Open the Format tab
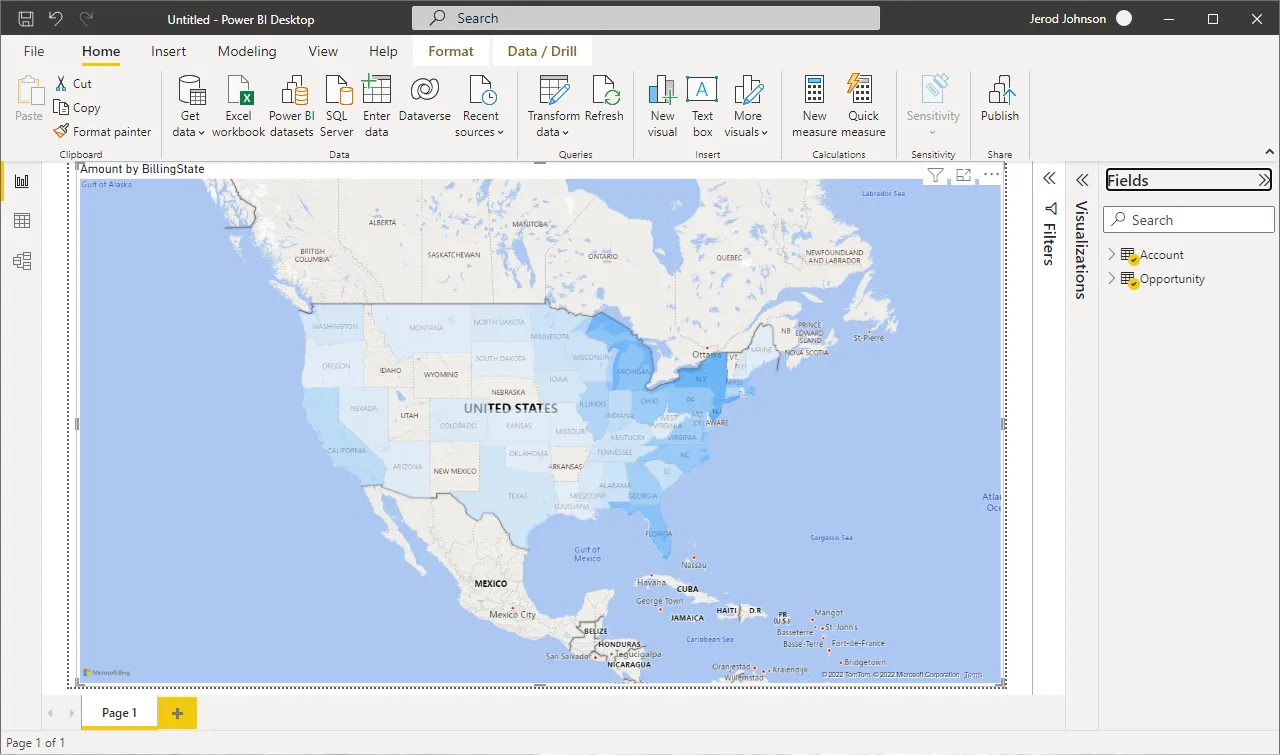 point(450,51)
